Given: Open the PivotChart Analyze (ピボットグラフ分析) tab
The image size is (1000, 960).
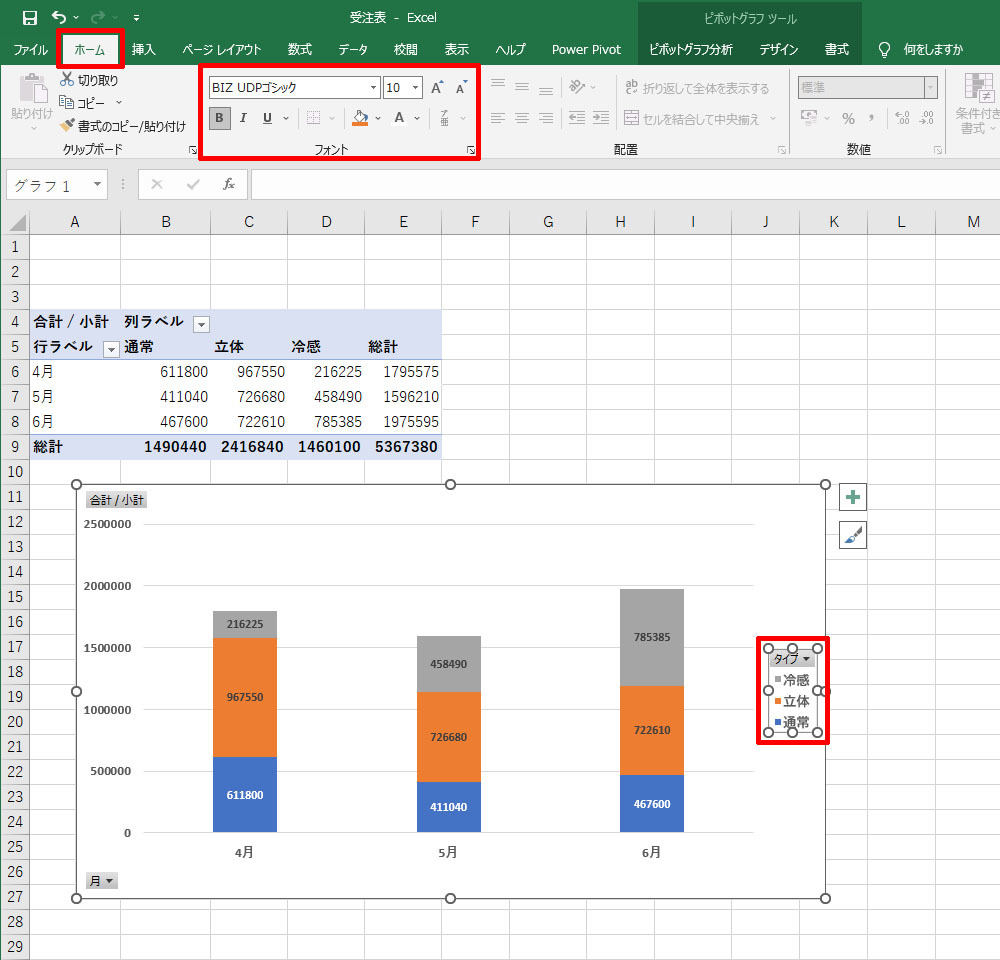Looking at the screenshot, I should [x=691, y=49].
